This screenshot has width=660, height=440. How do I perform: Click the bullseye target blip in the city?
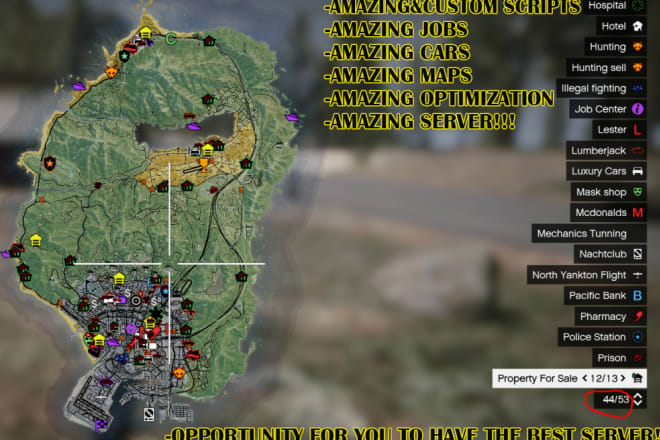[136, 301]
